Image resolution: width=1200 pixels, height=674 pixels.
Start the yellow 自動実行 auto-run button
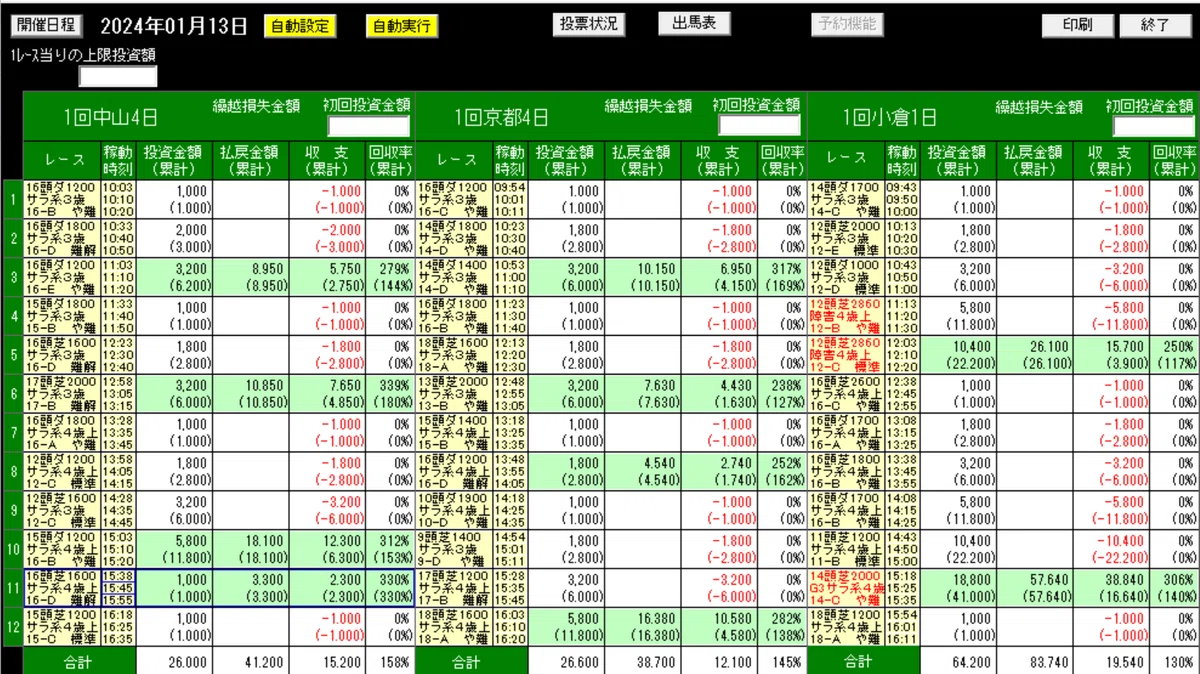coord(401,27)
